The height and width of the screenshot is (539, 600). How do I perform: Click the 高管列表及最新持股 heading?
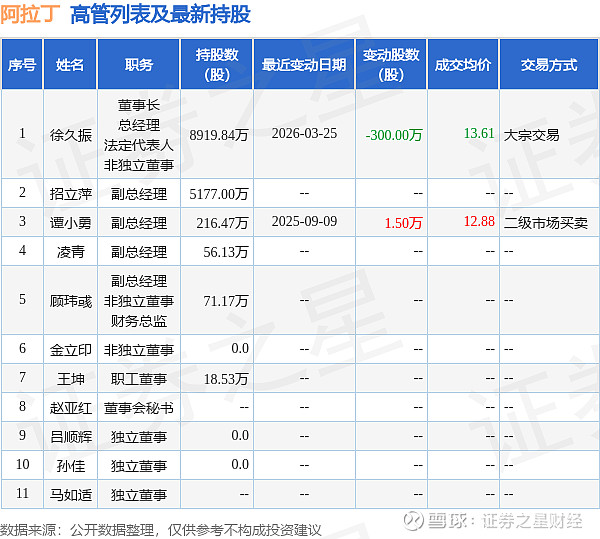(160, 15)
